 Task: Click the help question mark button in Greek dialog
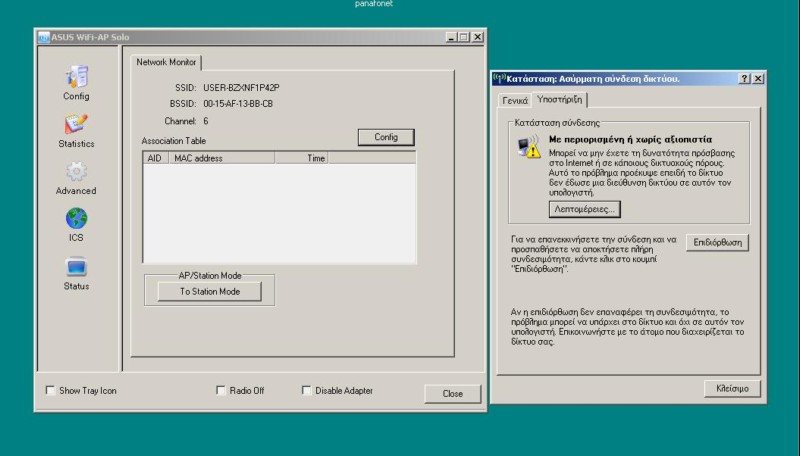[x=745, y=79]
